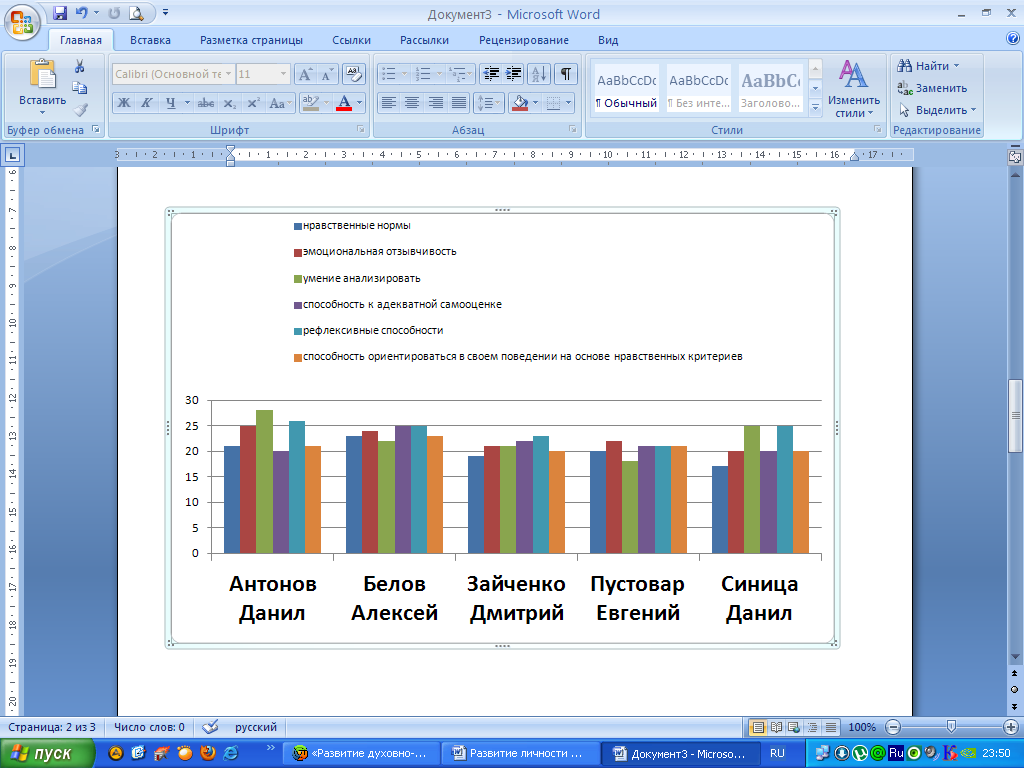
Task: Expand the underline style dropdown arrow
Action: point(187,103)
